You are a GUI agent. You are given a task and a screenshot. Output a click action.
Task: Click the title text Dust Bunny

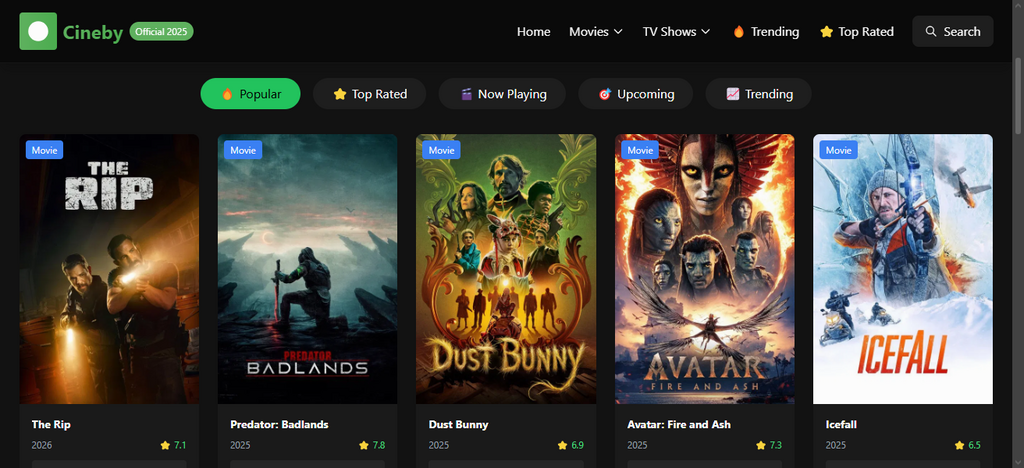(458, 424)
